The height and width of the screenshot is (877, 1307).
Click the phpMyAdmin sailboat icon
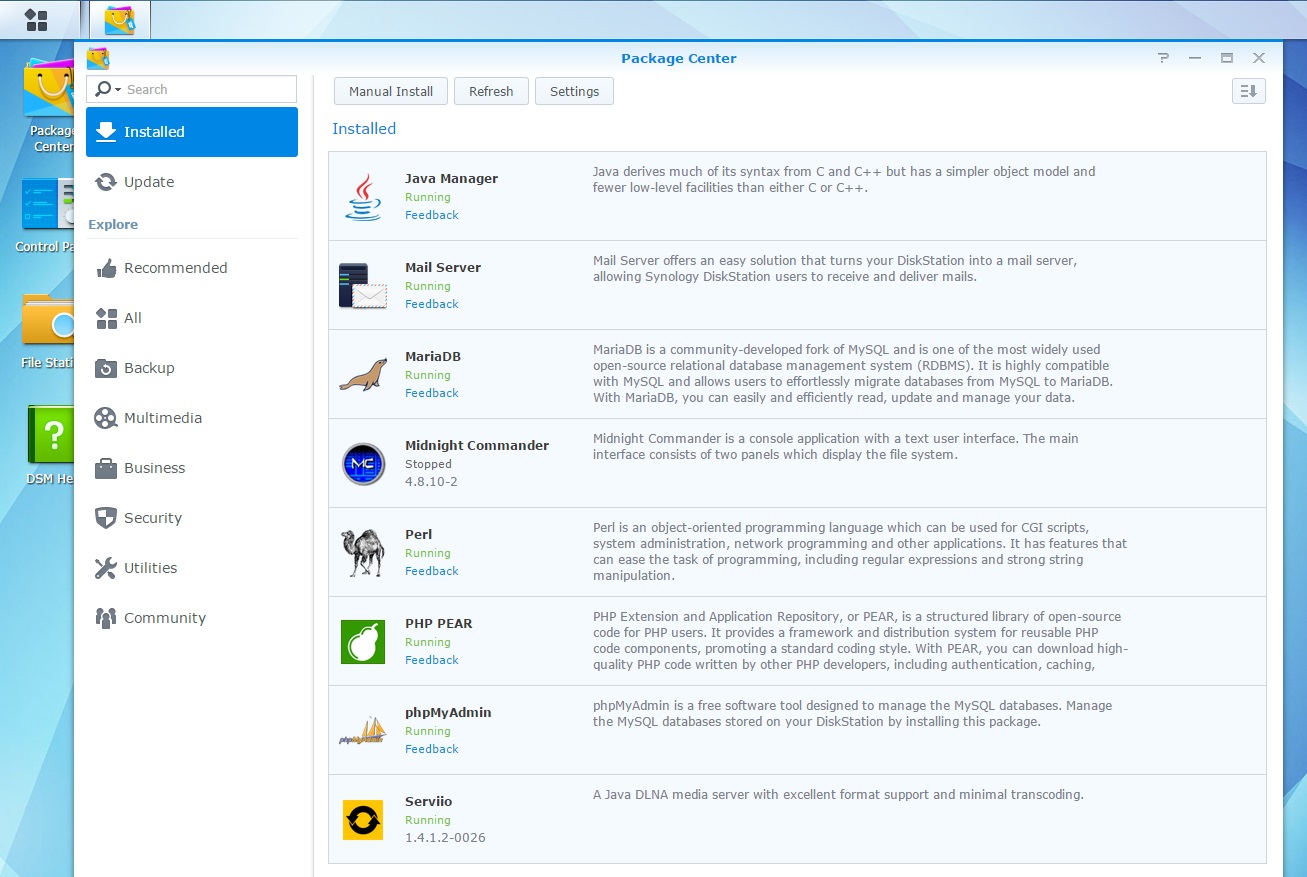(x=362, y=731)
